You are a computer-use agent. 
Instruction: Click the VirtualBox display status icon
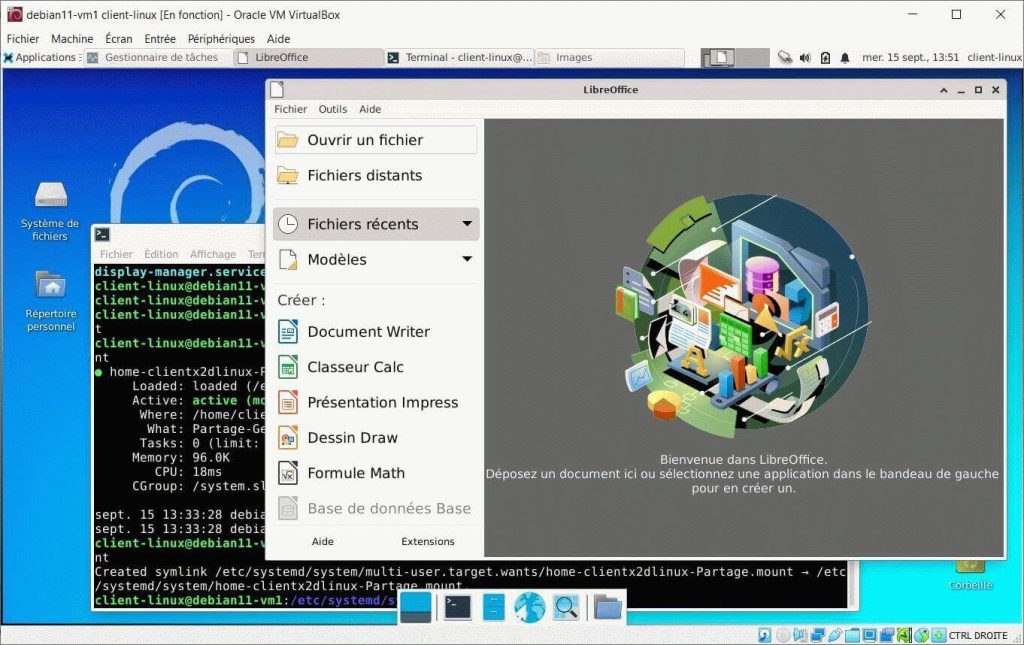(x=869, y=635)
